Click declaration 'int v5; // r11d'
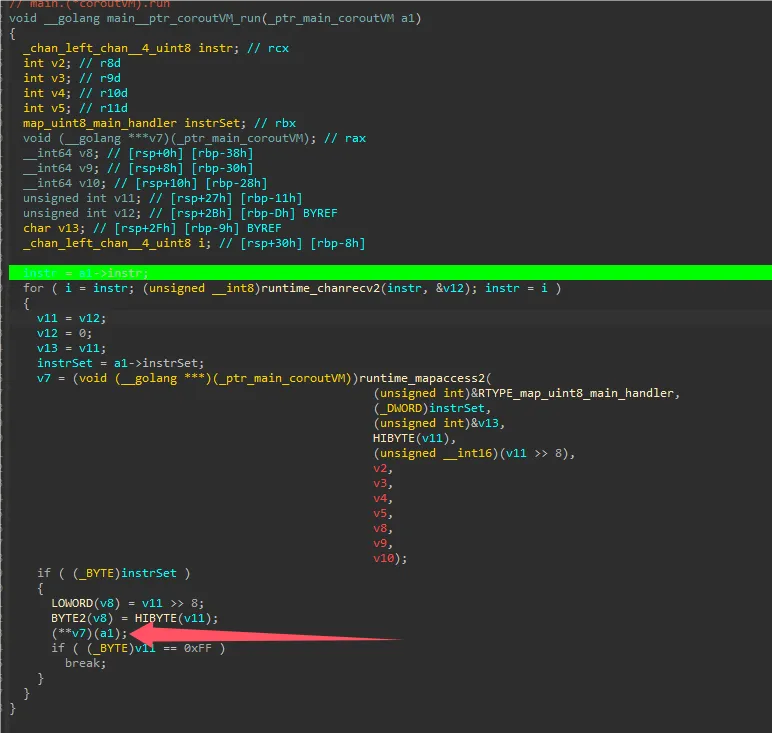 tap(75, 108)
